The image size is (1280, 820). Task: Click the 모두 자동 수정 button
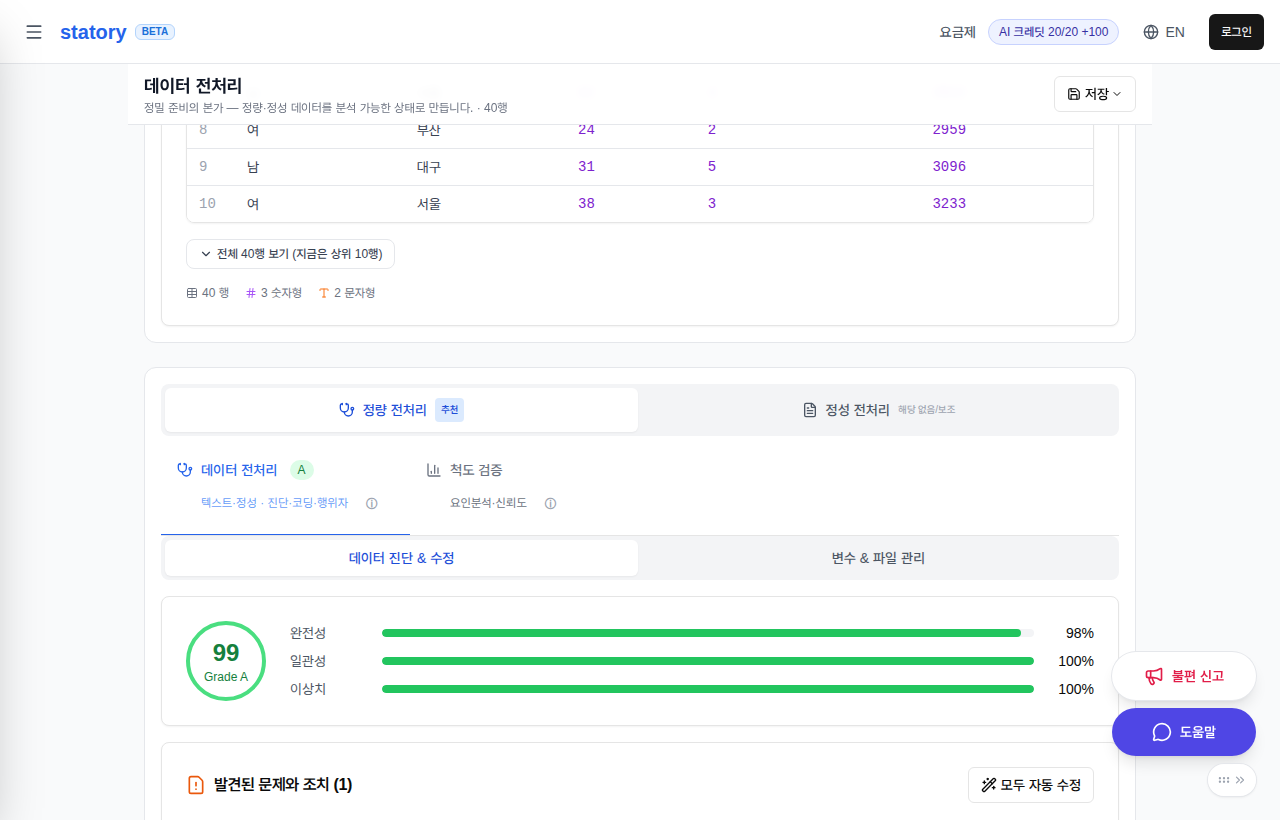click(1031, 785)
